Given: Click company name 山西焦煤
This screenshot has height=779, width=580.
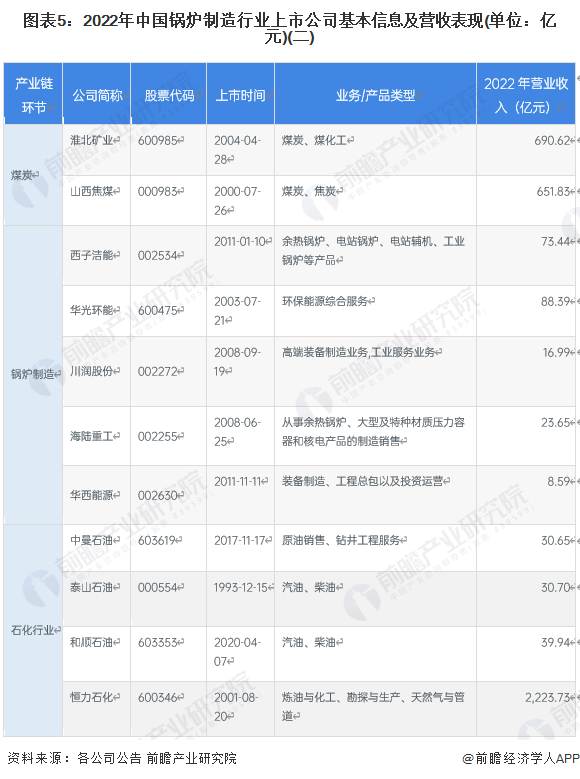Looking at the screenshot, I should point(92,191).
